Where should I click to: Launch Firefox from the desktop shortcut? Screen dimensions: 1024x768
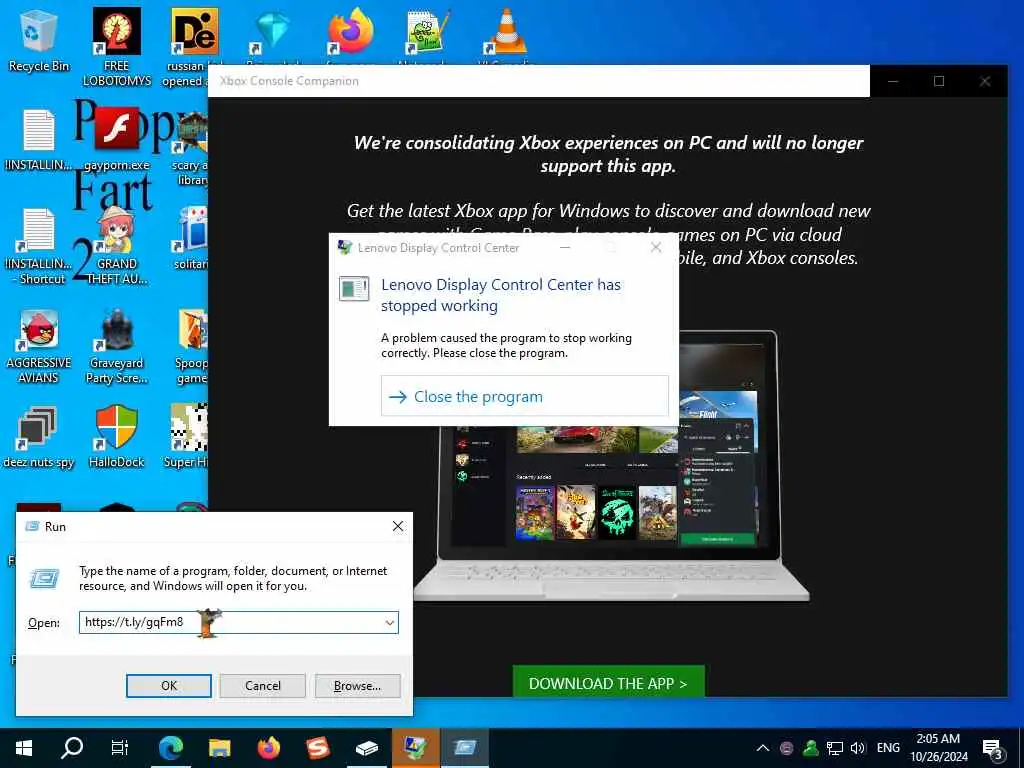pyautogui.click(x=350, y=31)
